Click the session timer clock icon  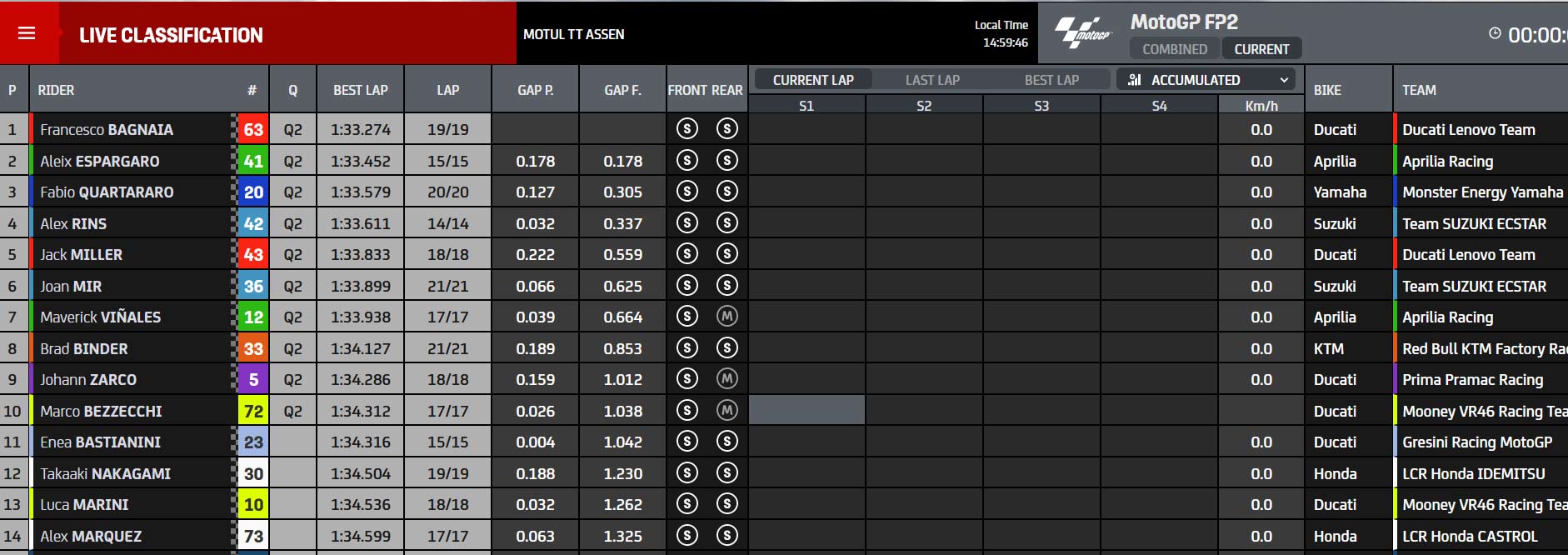(1495, 33)
